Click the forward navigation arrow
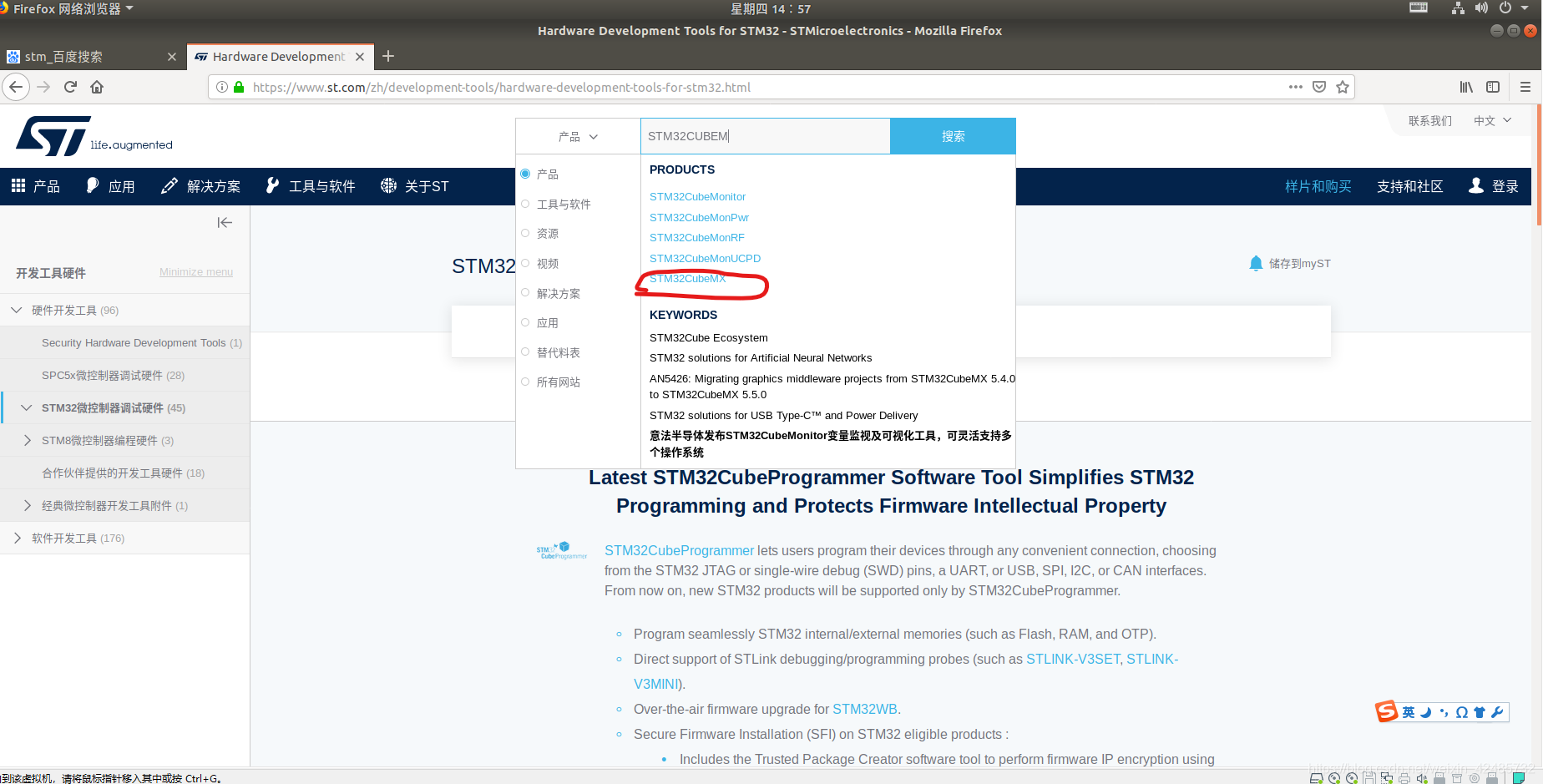 [x=43, y=87]
